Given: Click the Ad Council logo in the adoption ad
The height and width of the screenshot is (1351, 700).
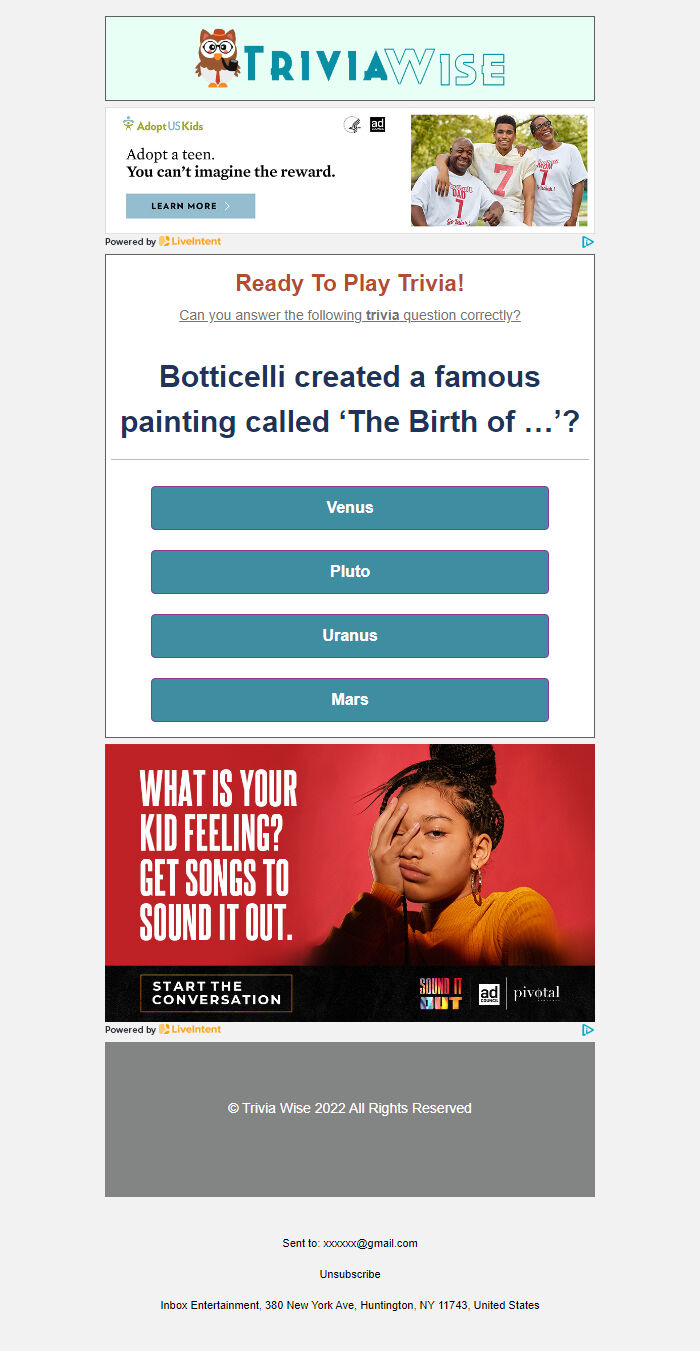Looking at the screenshot, I should pyautogui.click(x=377, y=125).
